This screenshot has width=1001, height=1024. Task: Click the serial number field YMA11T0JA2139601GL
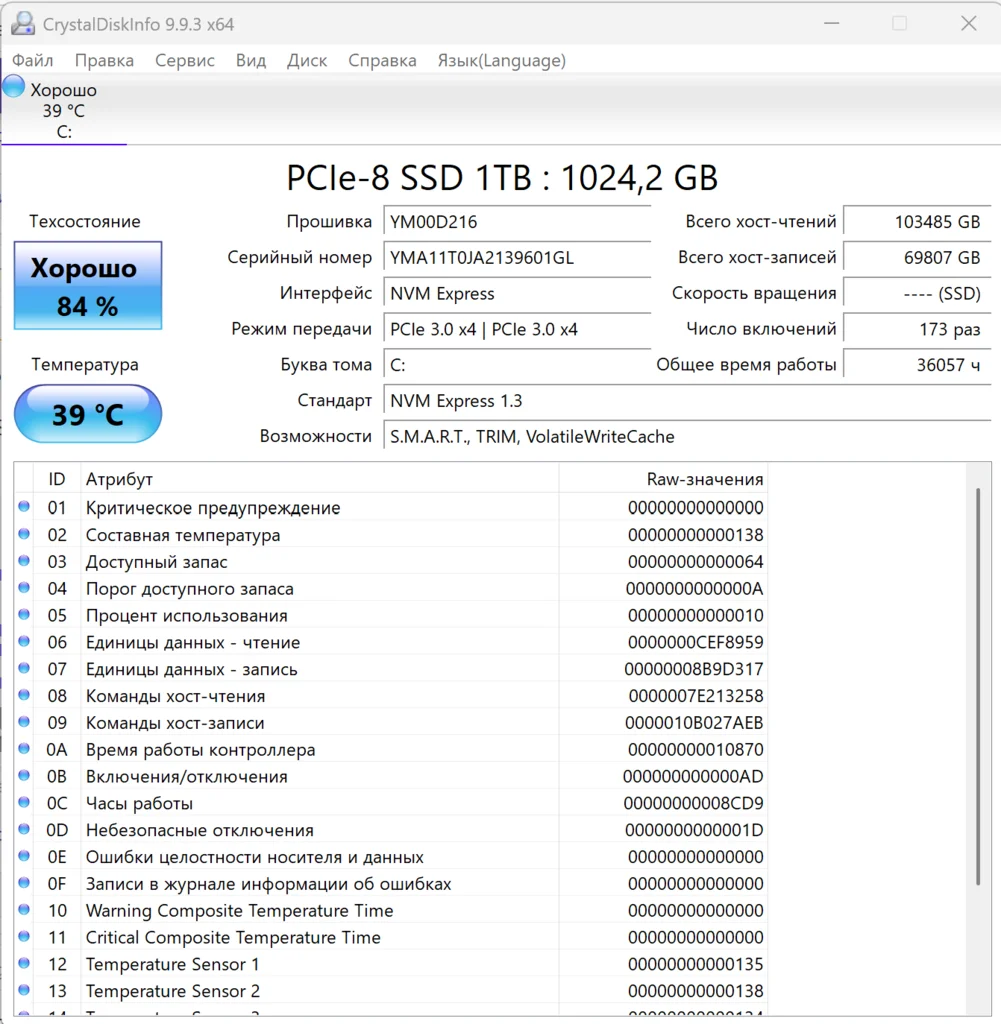(x=517, y=258)
